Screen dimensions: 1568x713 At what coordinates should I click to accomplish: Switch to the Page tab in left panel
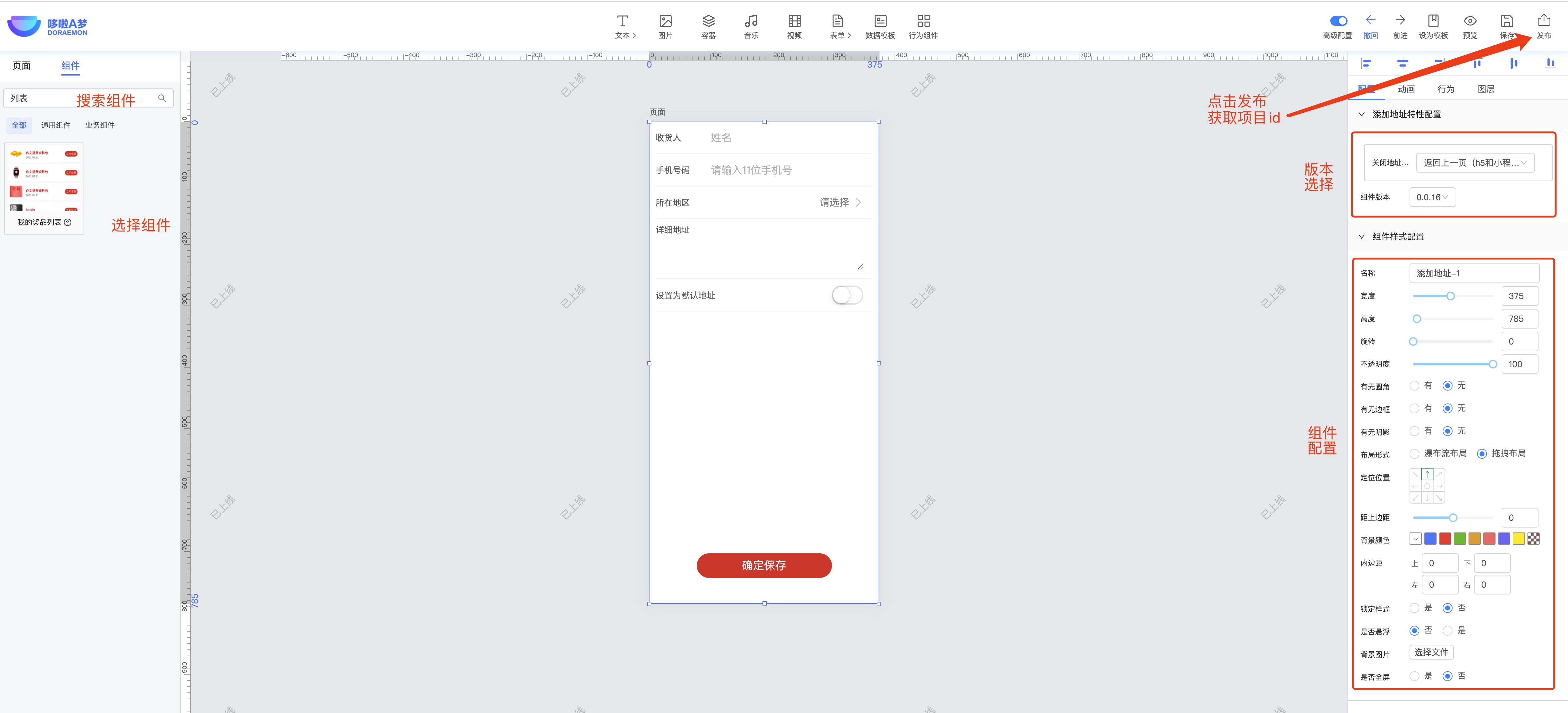(22, 66)
